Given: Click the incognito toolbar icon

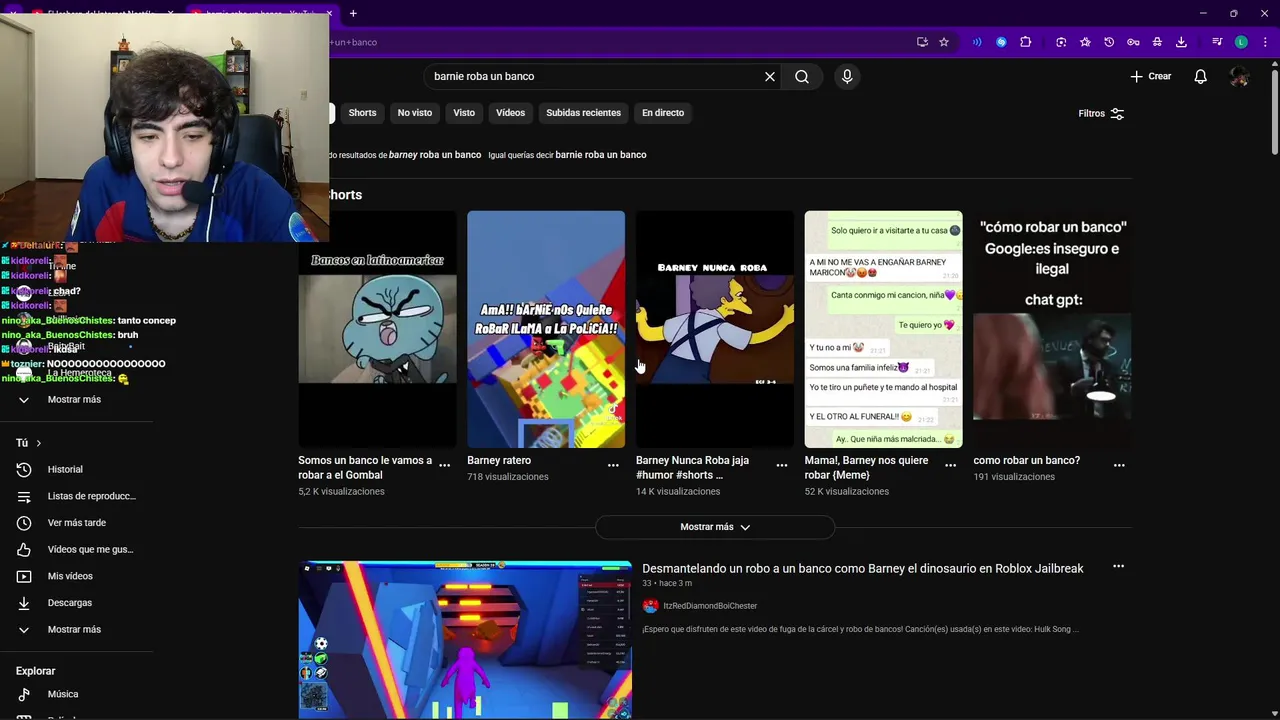Looking at the screenshot, I should point(1157,42).
